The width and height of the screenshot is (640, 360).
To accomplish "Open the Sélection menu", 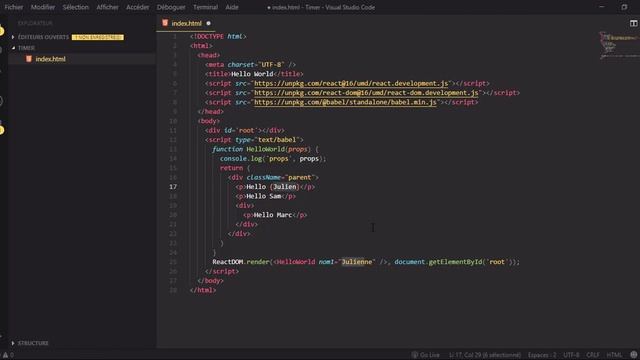I will (x=76, y=7).
